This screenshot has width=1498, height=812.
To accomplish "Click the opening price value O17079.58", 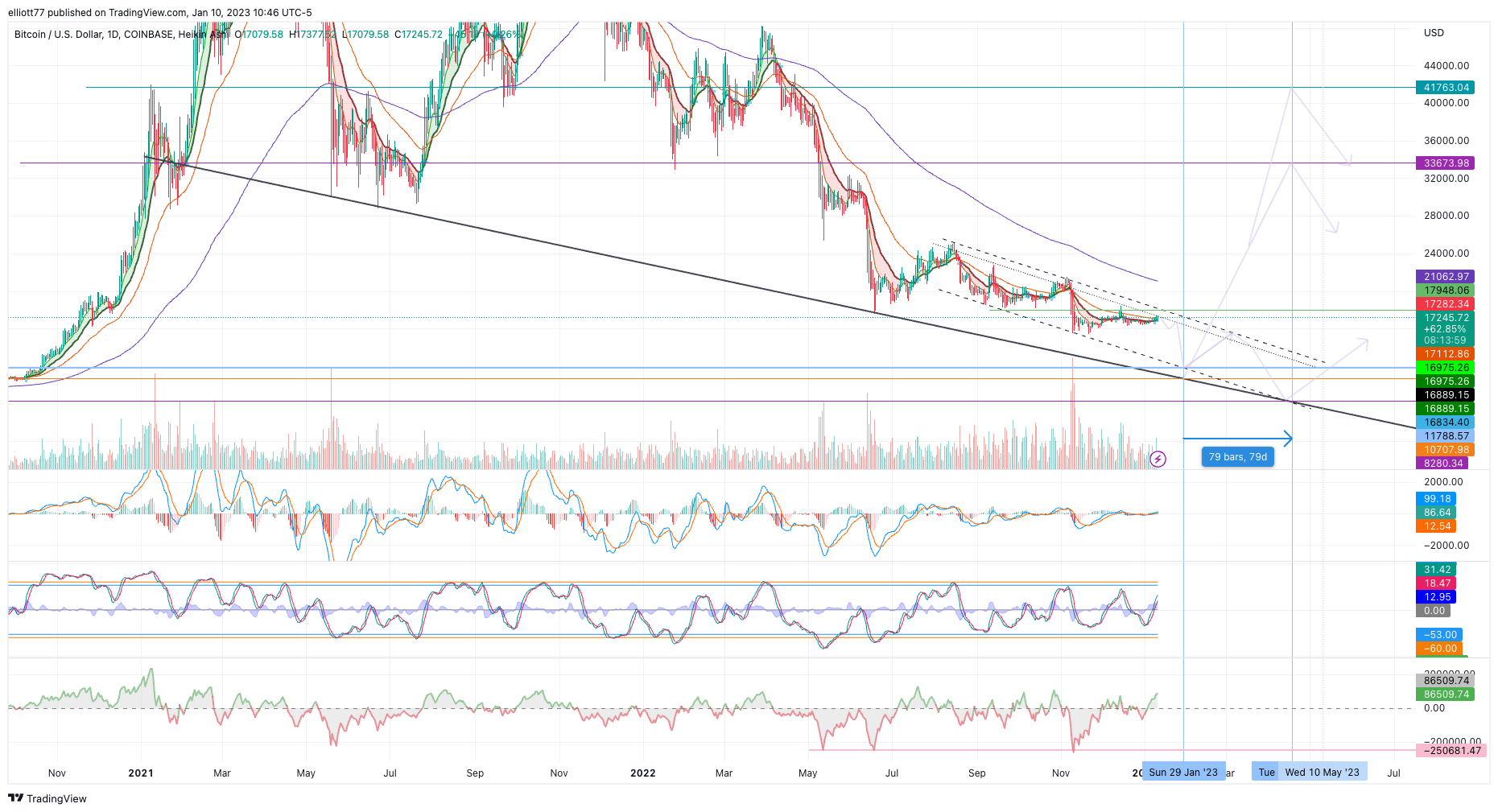I will (x=259, y=35).
